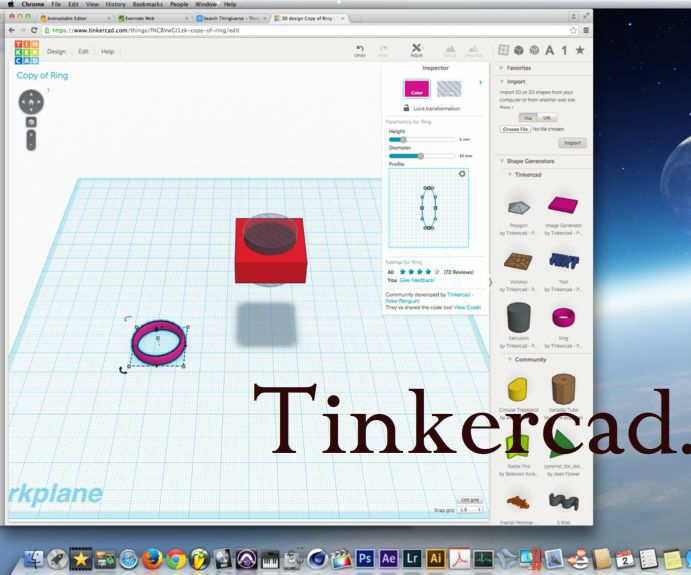Open the numbers category 1 icon
This screenshot has height=575, width=691.
point(564,50)
